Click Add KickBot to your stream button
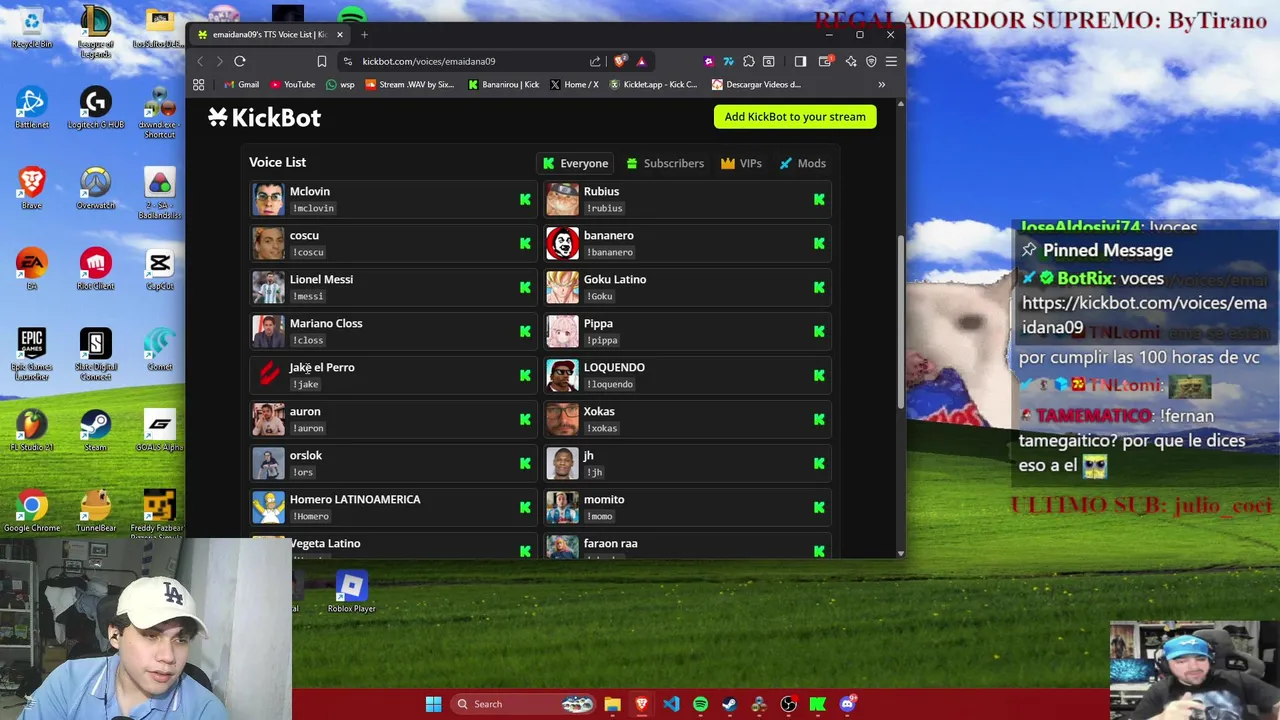 click(x=795, y=117)
